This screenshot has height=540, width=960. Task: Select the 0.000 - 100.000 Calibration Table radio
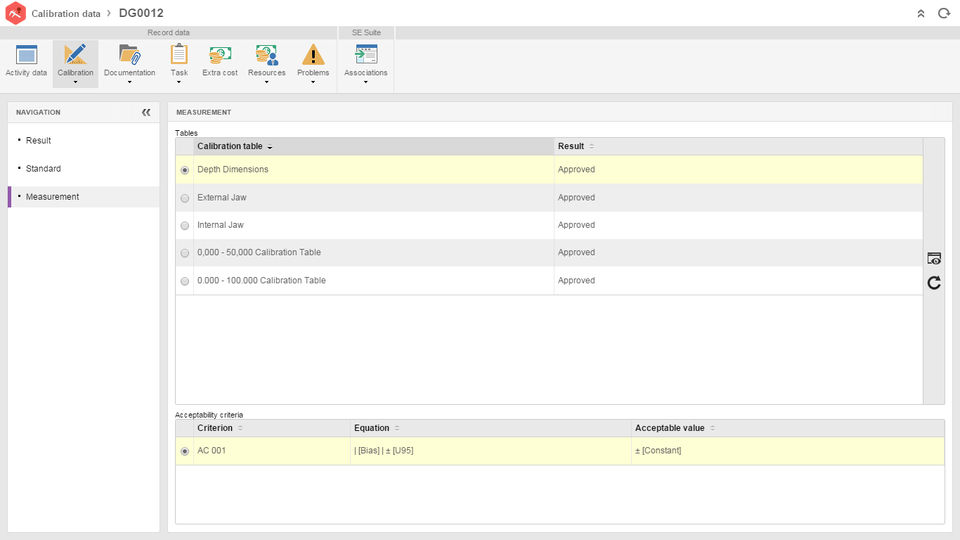click(x=185, y=281)
